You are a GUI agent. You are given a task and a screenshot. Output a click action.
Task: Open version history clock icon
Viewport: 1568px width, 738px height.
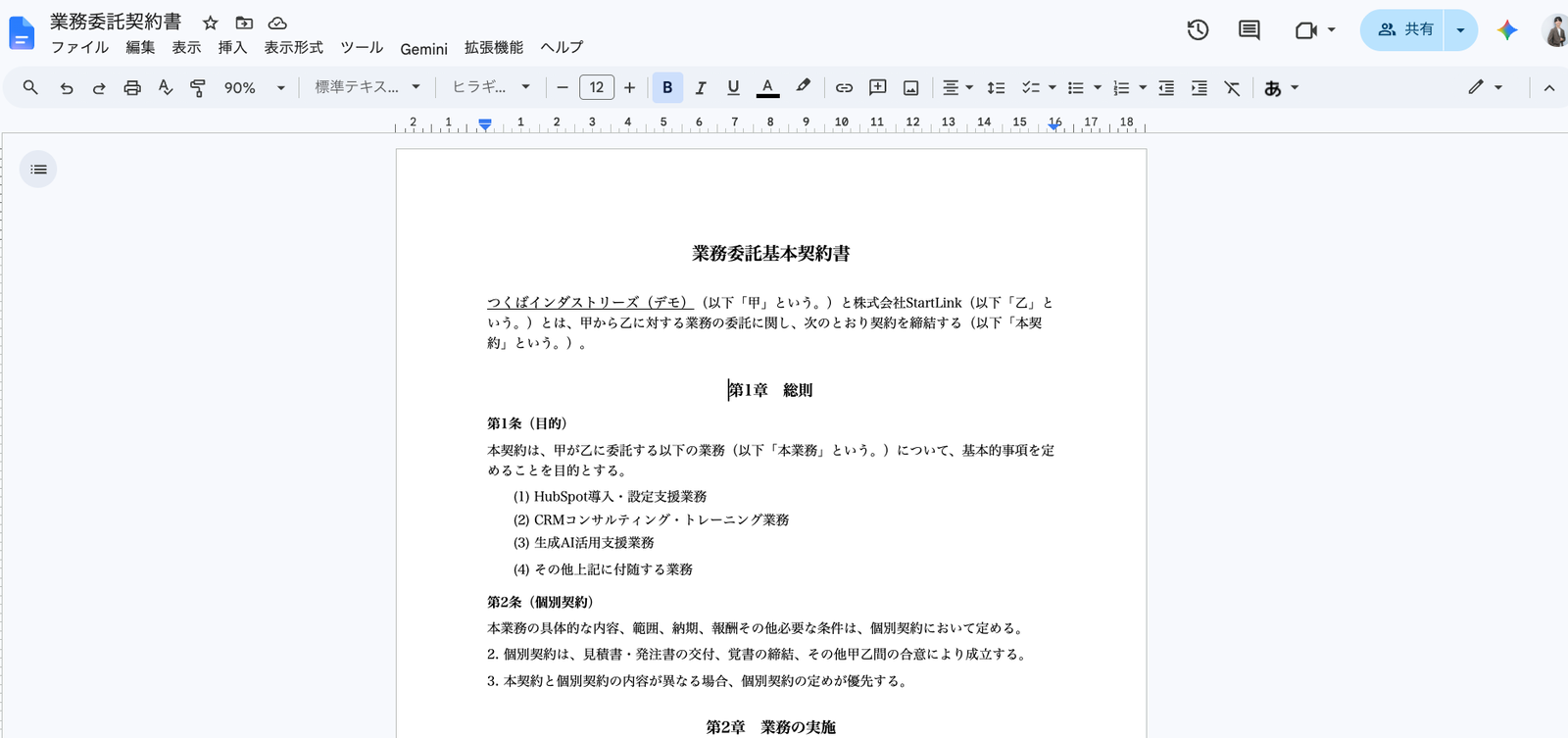1198,30
